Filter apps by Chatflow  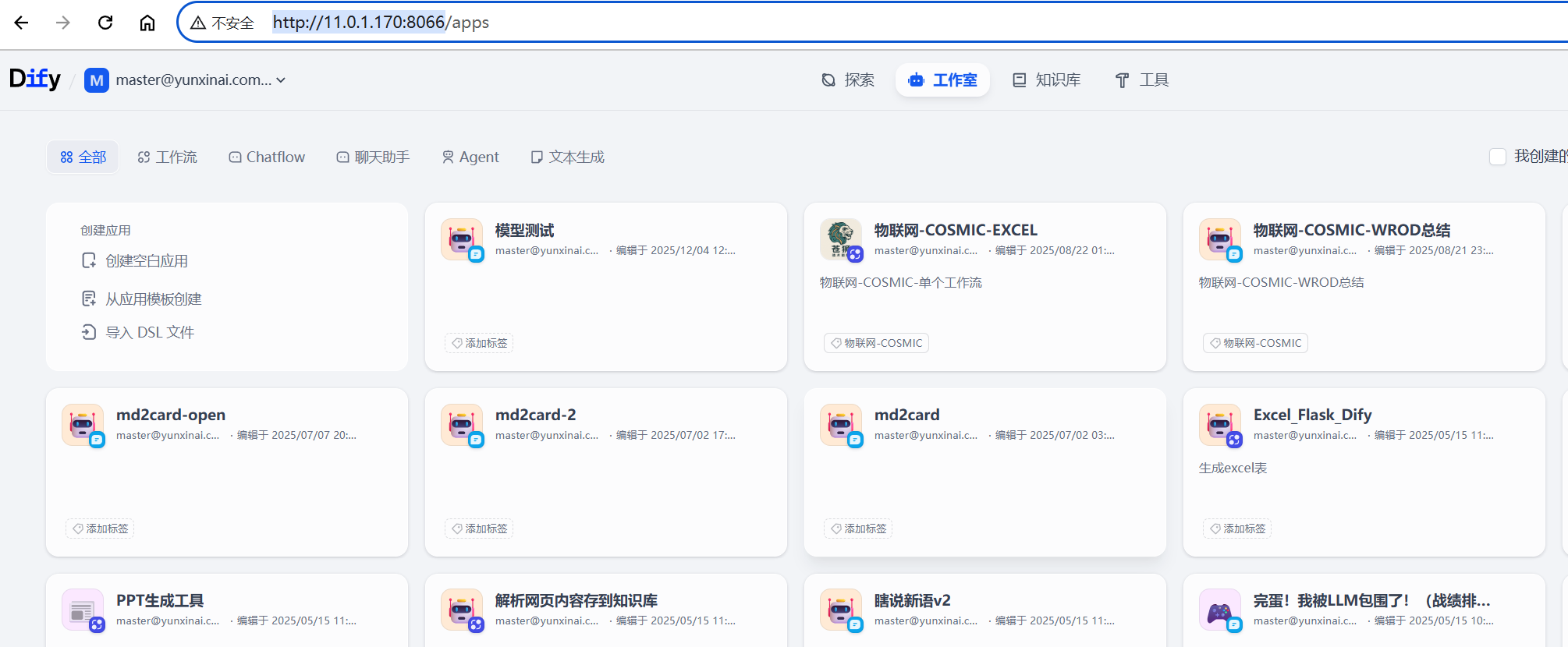coord(267,157)
